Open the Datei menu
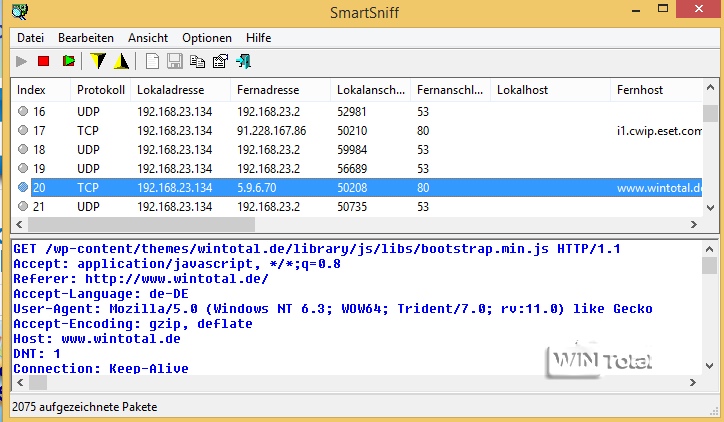The image size is (724, 422). pyautogui.click(x=31, y=37)
